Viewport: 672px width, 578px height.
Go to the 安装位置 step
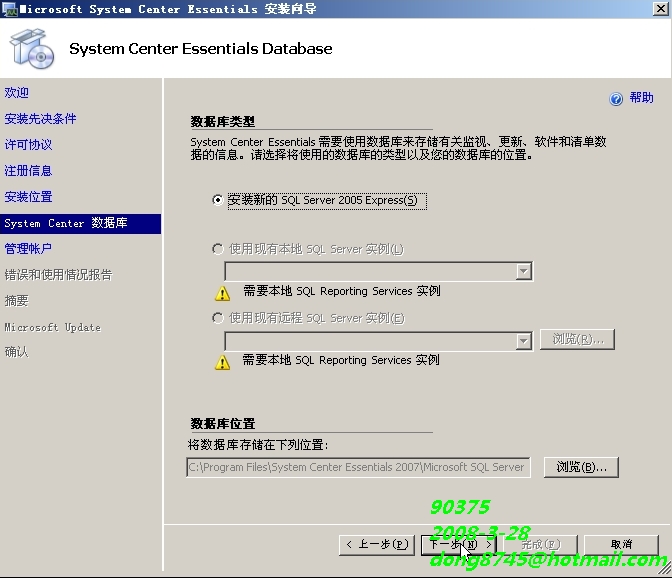tap(28, 197)
